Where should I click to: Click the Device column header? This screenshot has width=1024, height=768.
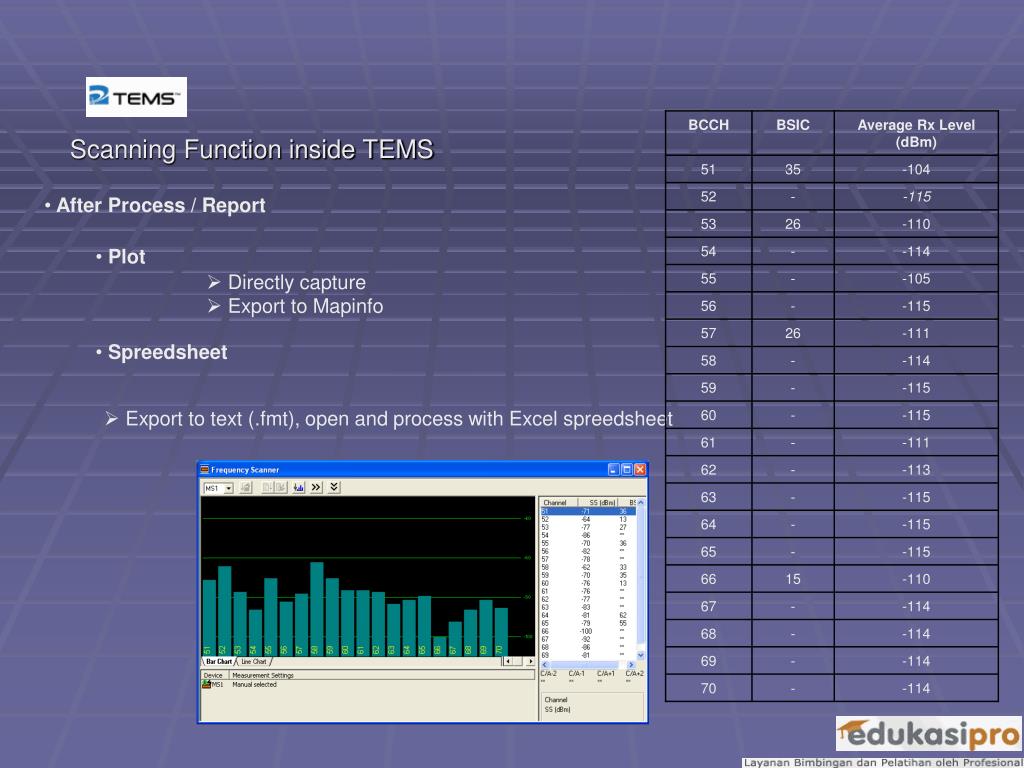coord(214,675)
